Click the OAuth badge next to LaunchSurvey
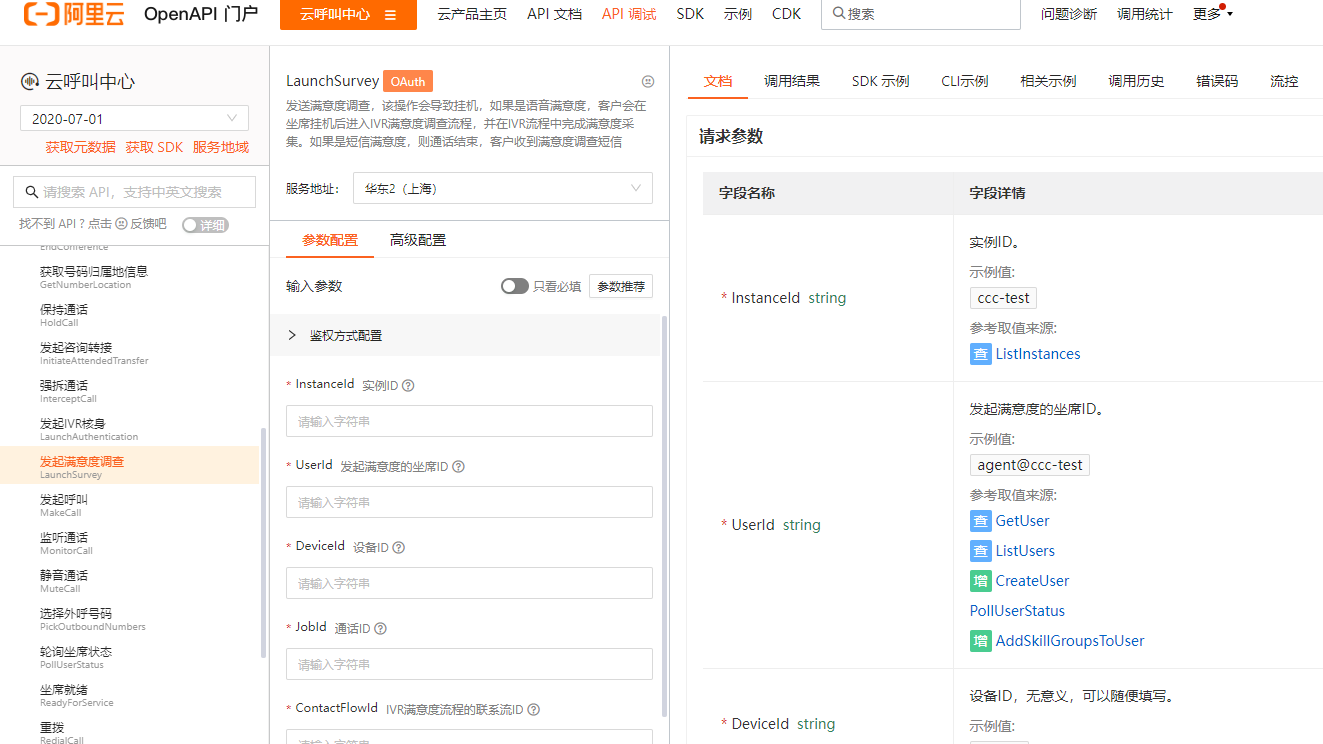 [x=408, y=81]
